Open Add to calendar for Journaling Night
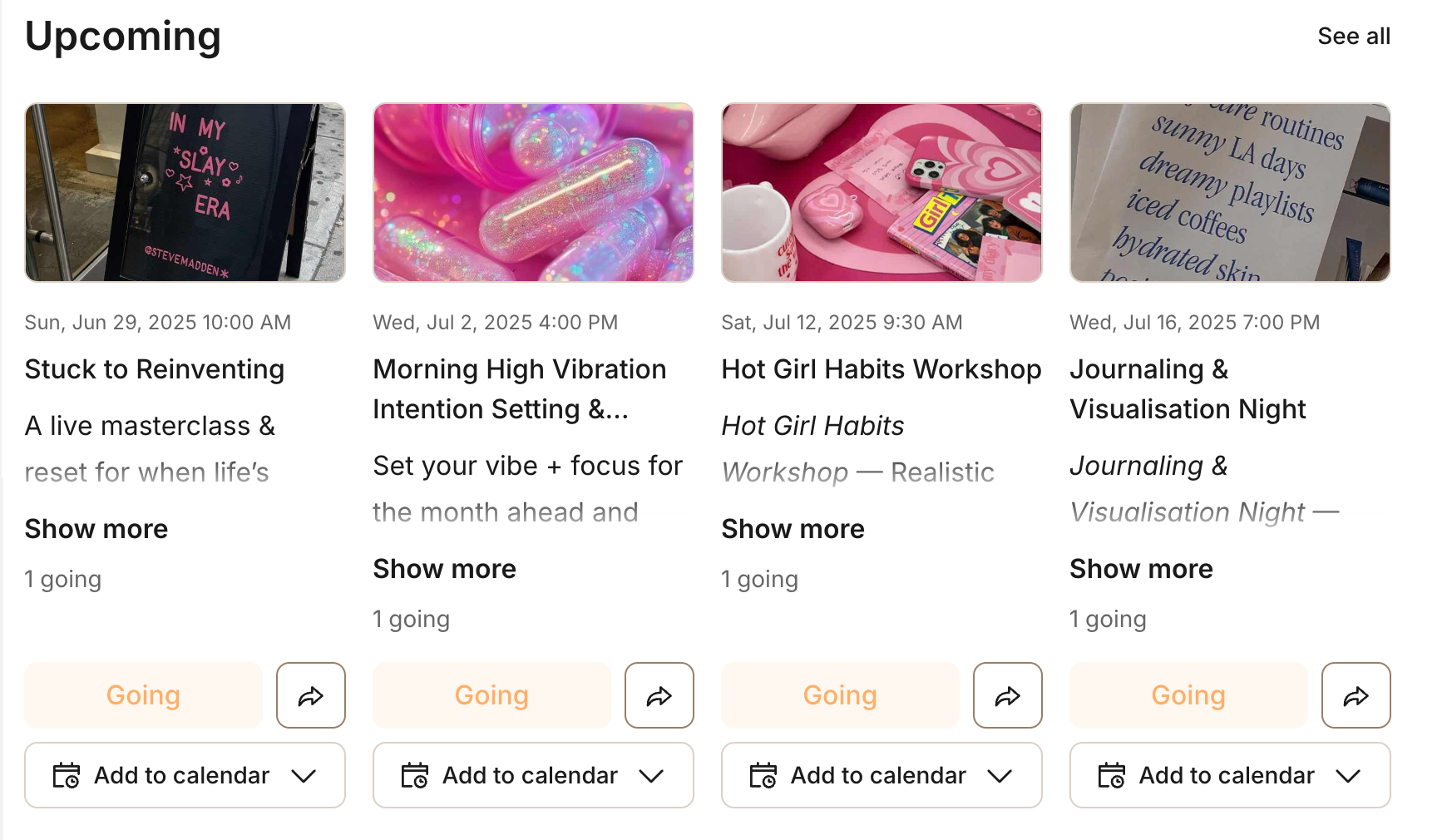1447x840 pixels. click(x=1230, y=775)
